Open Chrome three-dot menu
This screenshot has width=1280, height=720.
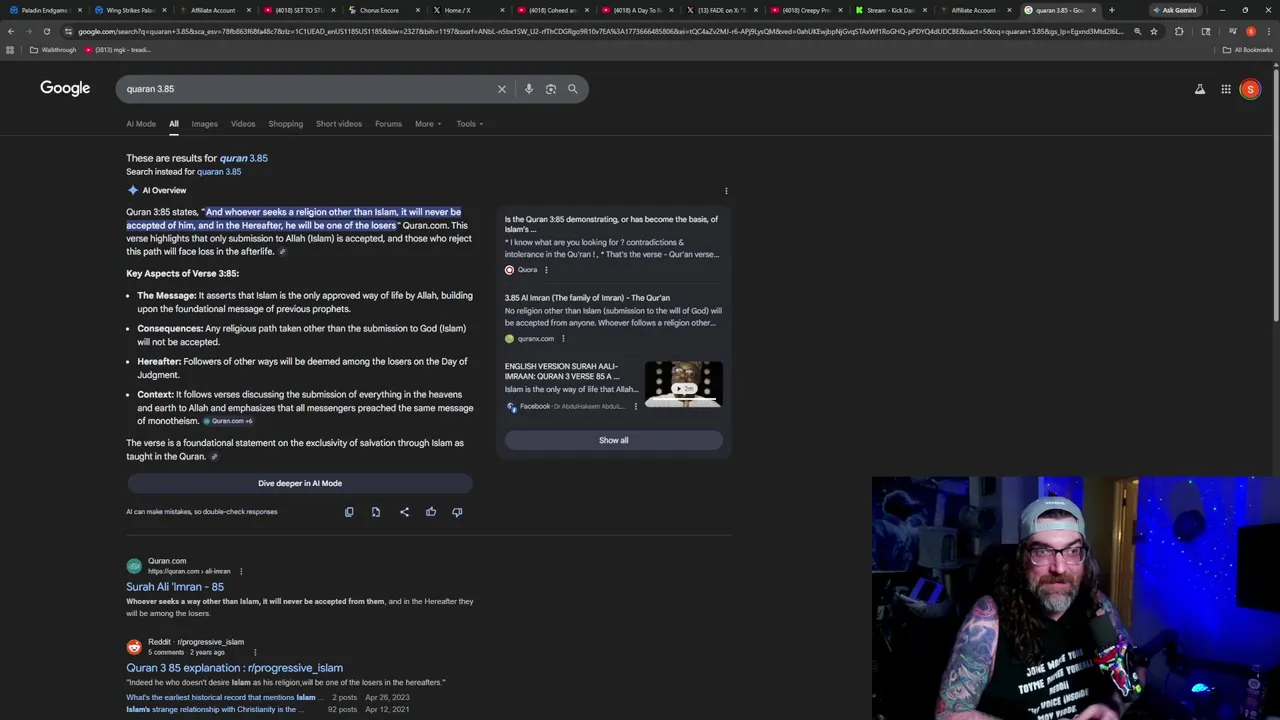pos(1267,31)
